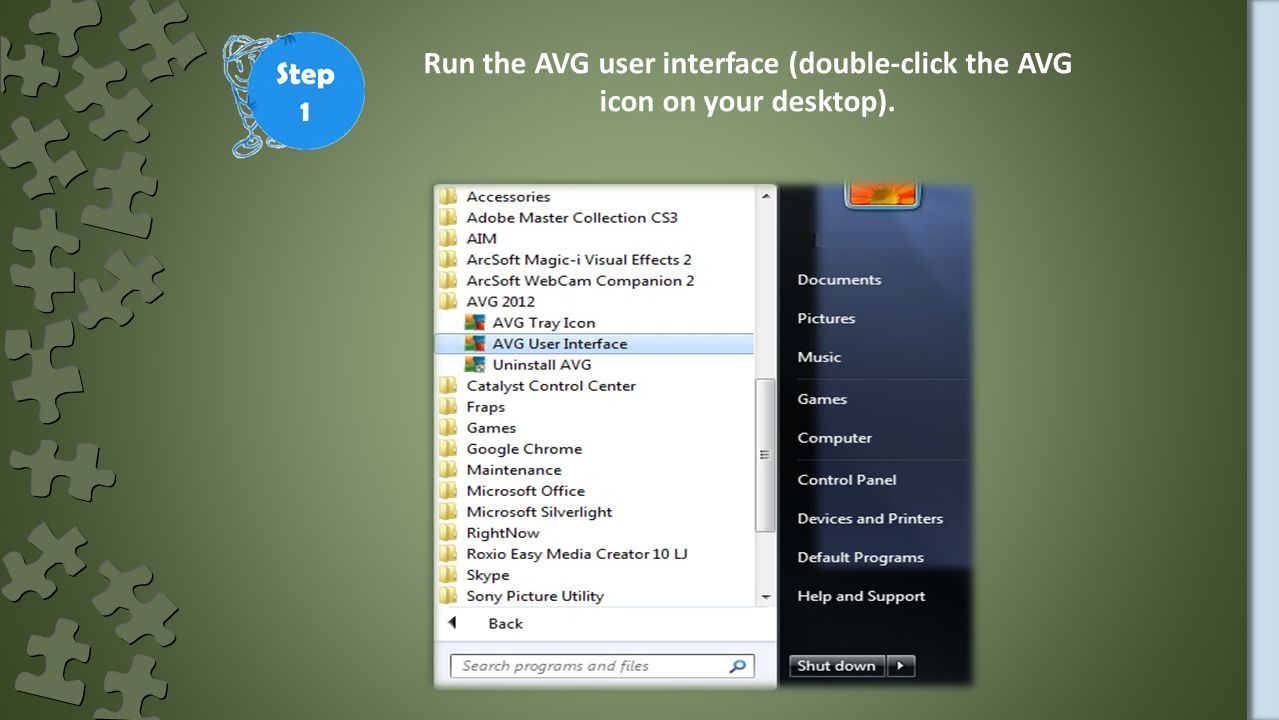Open the Shut down options arrow
The width and height of the screenshot is (1279, 720).
tap(900, 666)
